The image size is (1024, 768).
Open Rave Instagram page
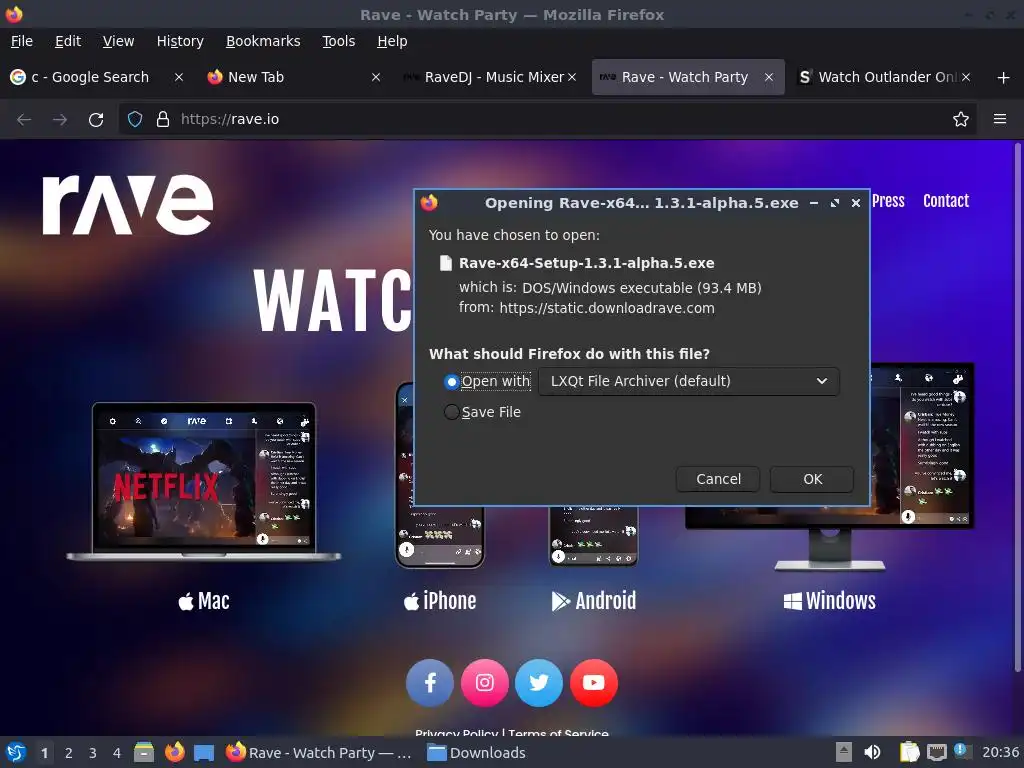(x=485, y=682)
